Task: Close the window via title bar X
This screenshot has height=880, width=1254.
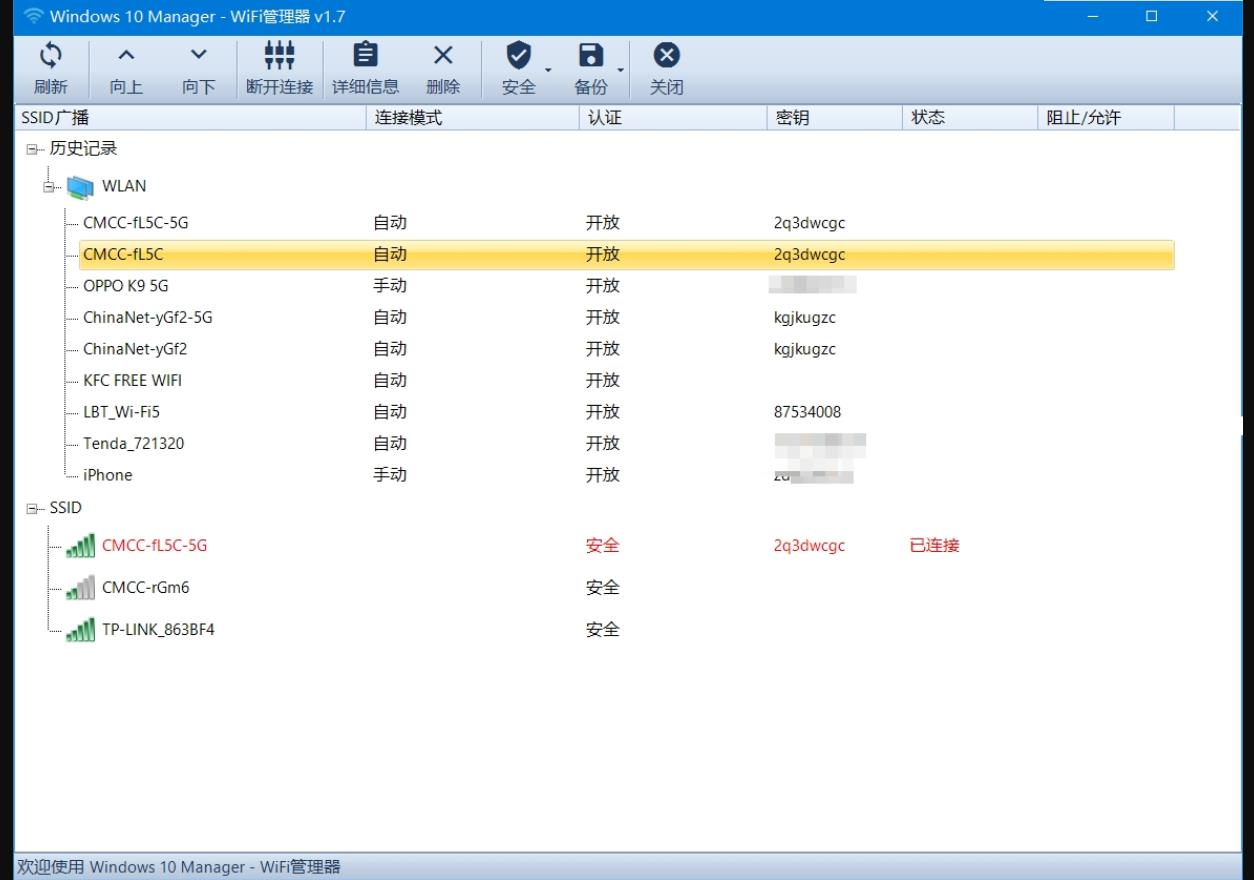Action: coord(1212,16)
